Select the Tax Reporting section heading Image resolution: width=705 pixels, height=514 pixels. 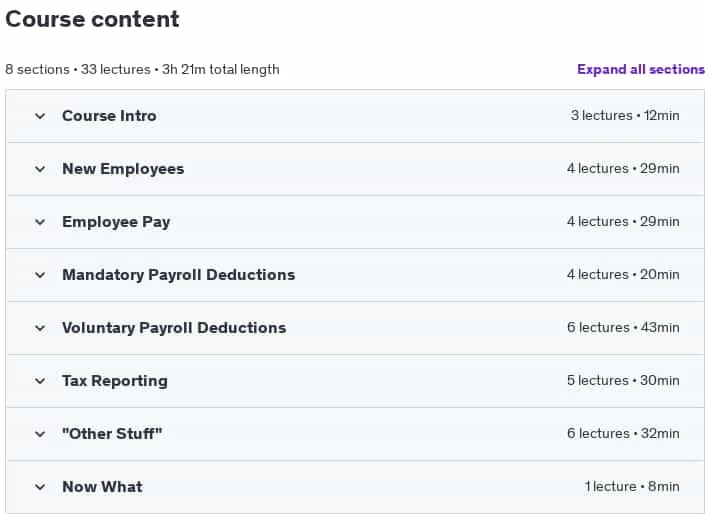click(115, 381)
